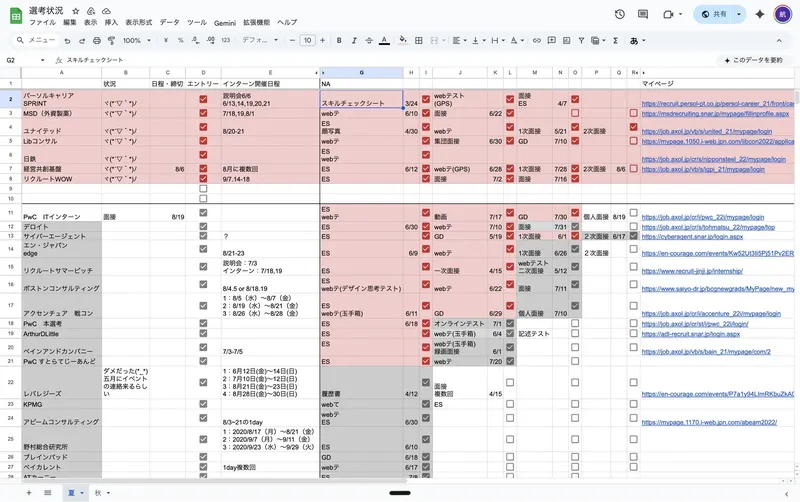800x502 pixels.
Task: Format cells as percent
Action: [181, 40]
